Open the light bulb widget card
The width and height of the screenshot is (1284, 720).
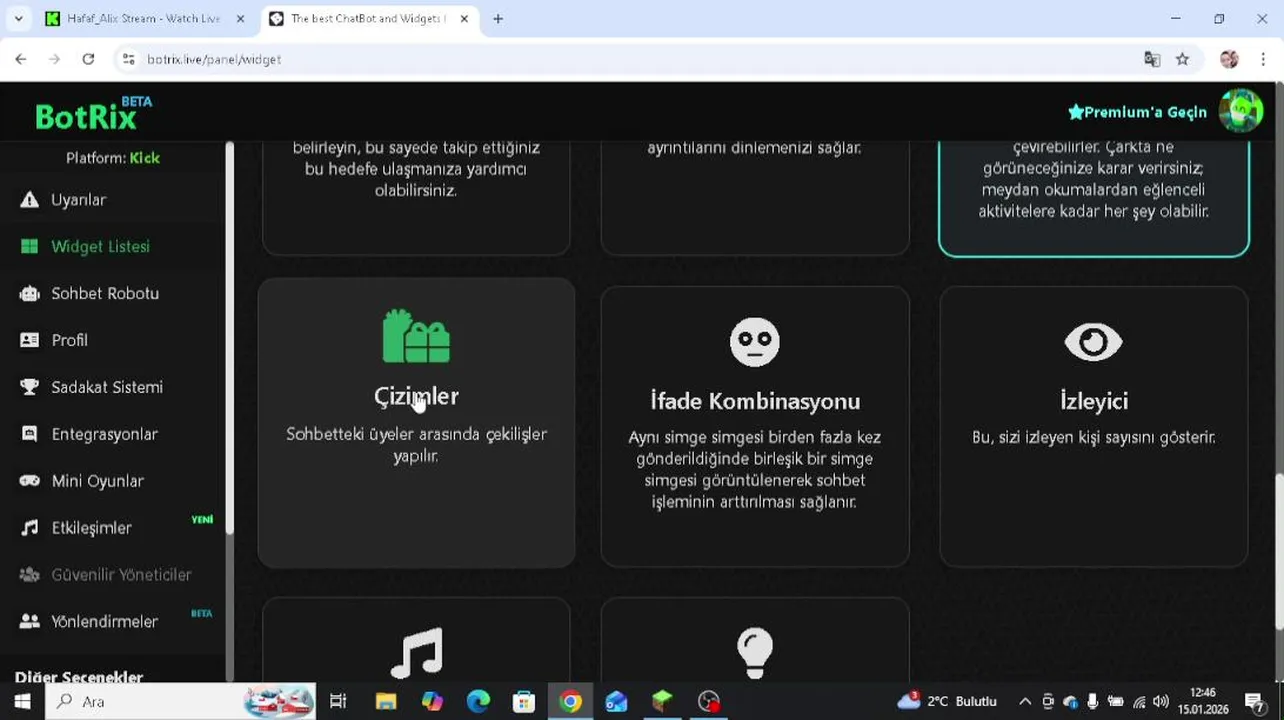coord(755,640)
